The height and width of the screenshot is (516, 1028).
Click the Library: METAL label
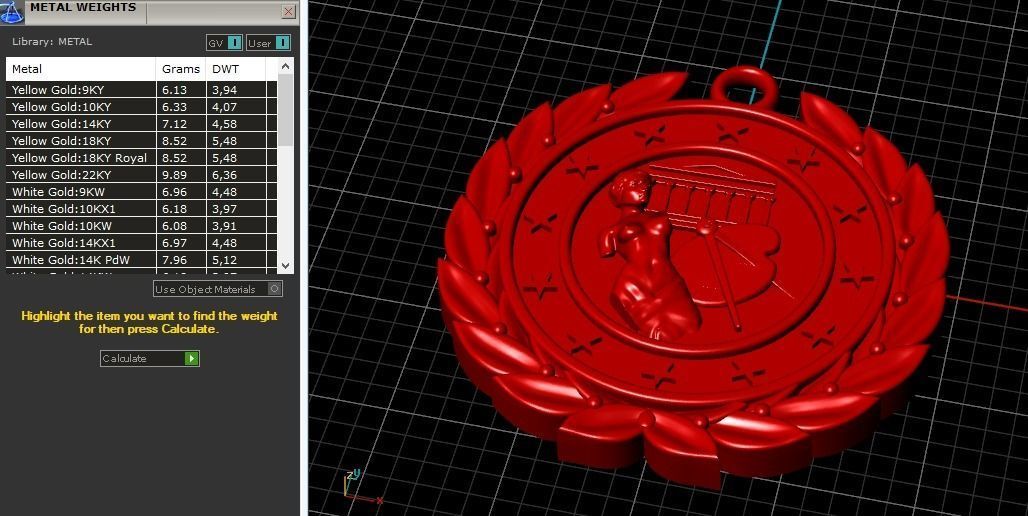click(x=52, y=41)
